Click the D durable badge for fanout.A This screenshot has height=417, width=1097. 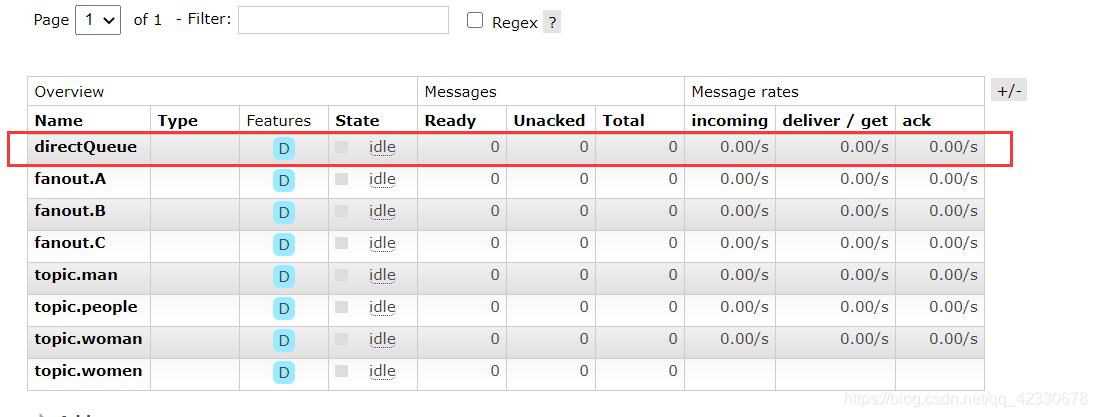283,181
